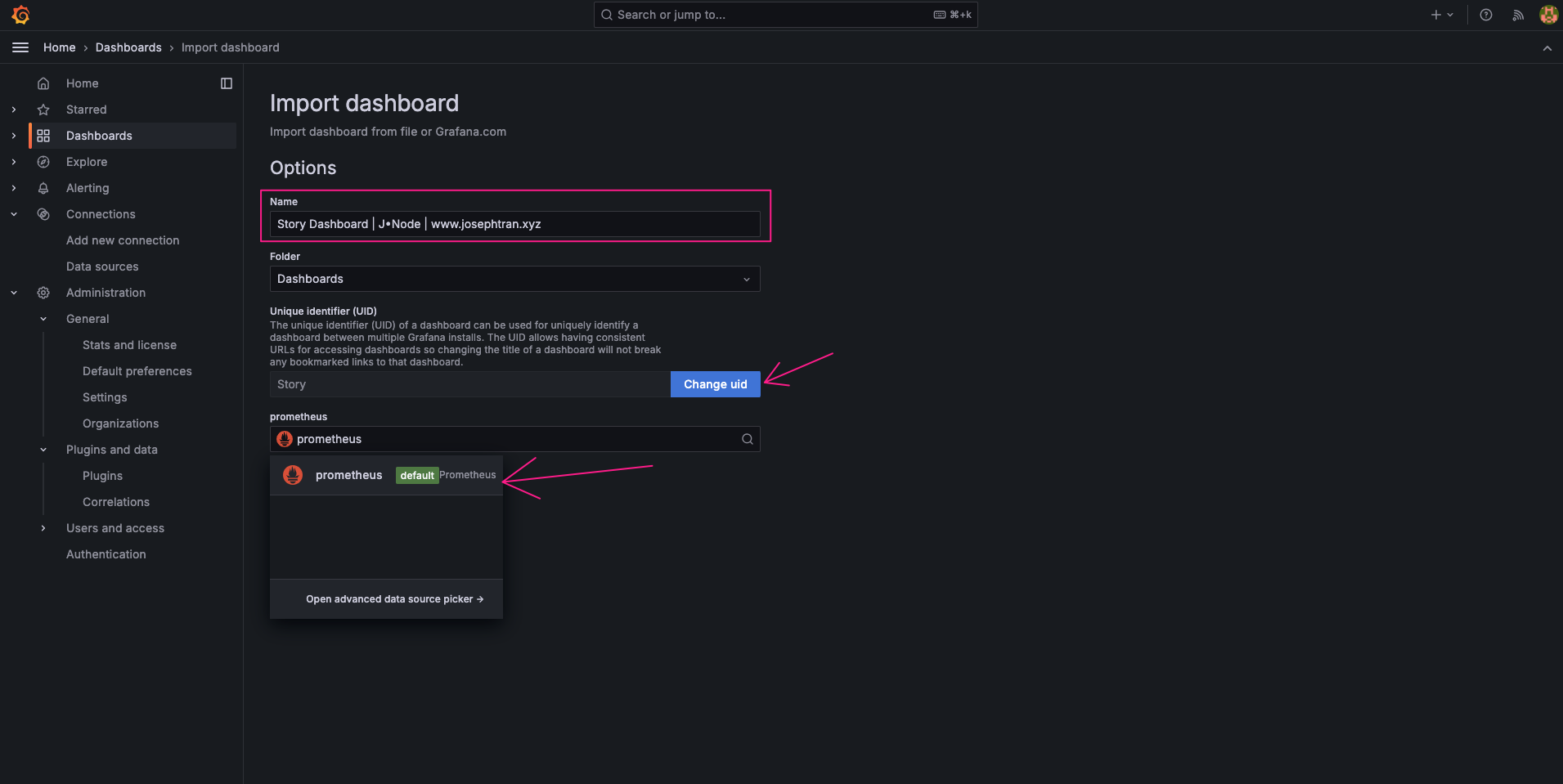Click the Prometheus flame icon in dropdown result
Screen dimensions: 1563x784
[x=293, y=475]
